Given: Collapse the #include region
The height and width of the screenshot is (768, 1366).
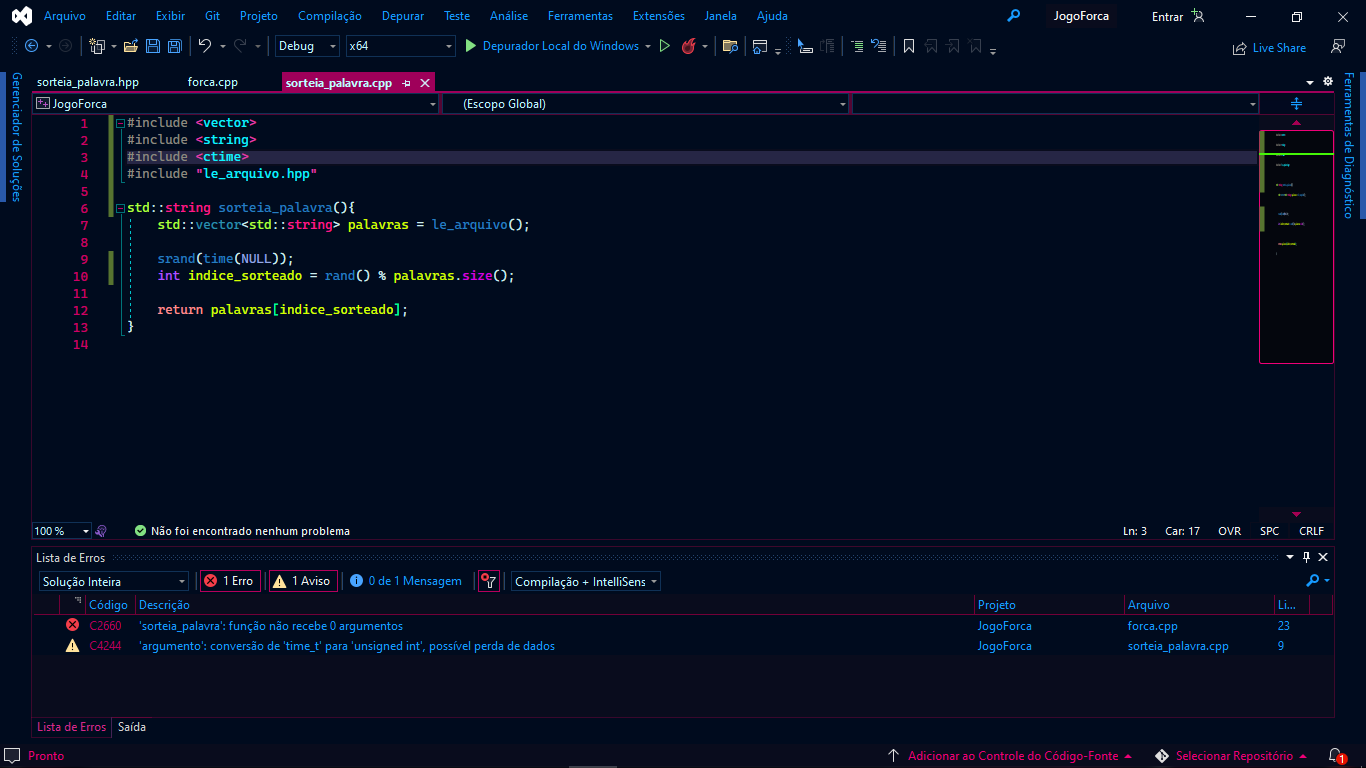Looking at the screenshot, I should 120,123.
